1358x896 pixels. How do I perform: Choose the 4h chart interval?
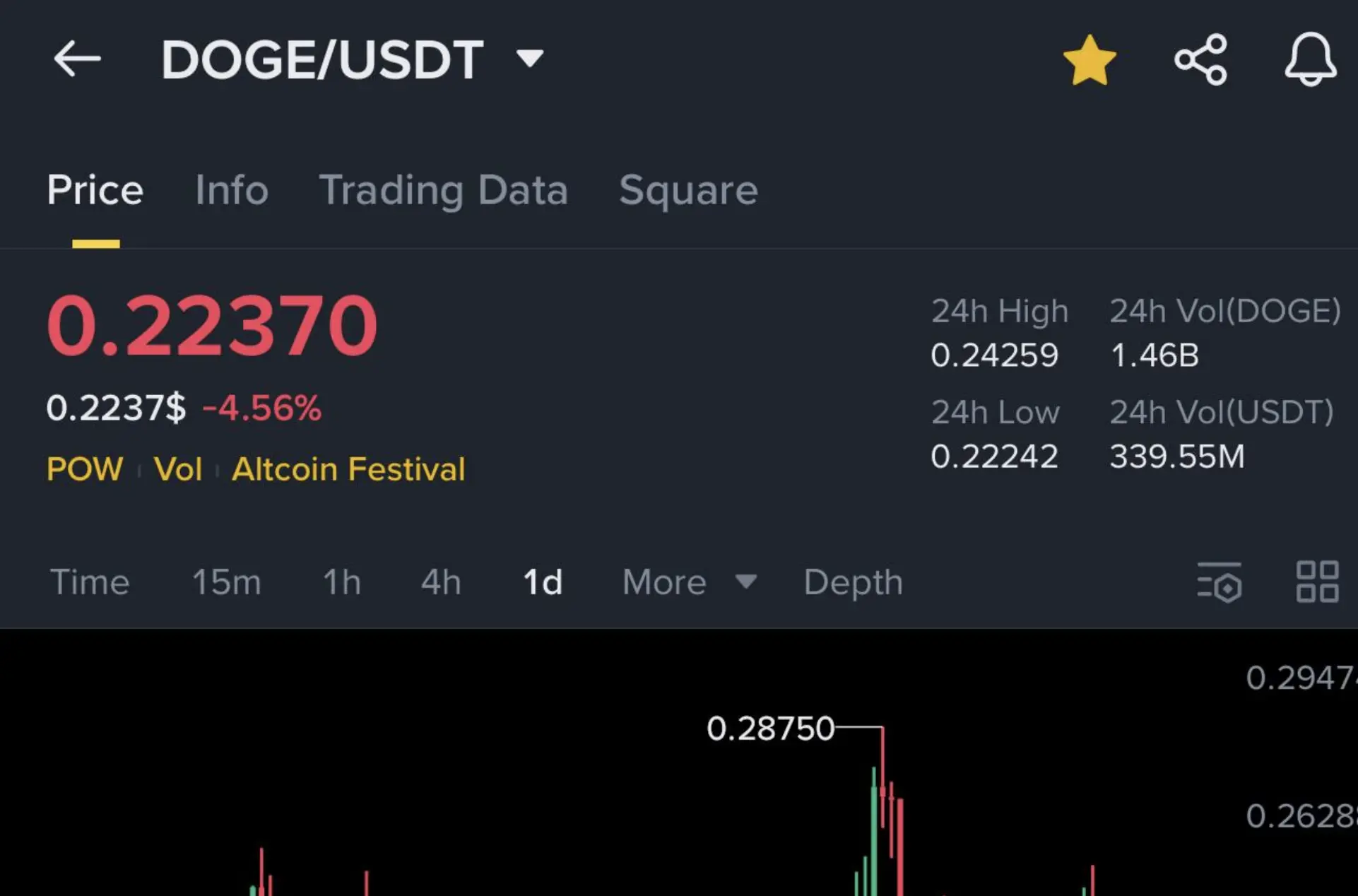[x=441, y=582]
